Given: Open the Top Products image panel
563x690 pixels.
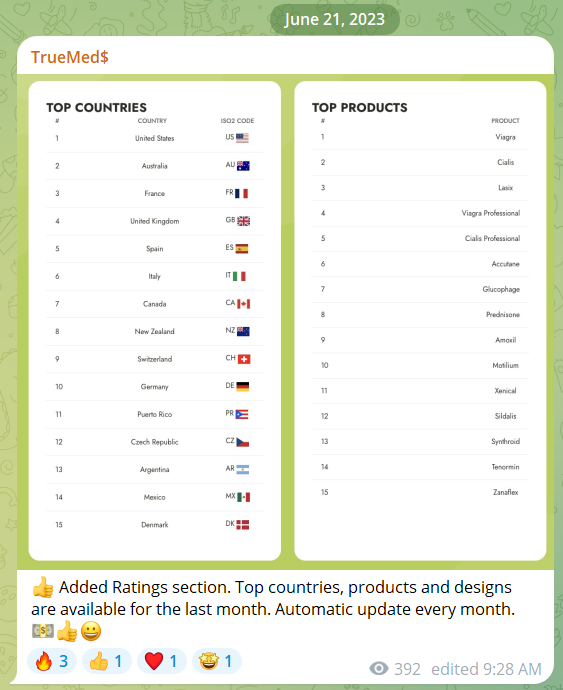Looking at the screenshot, I should click(420, 320).
